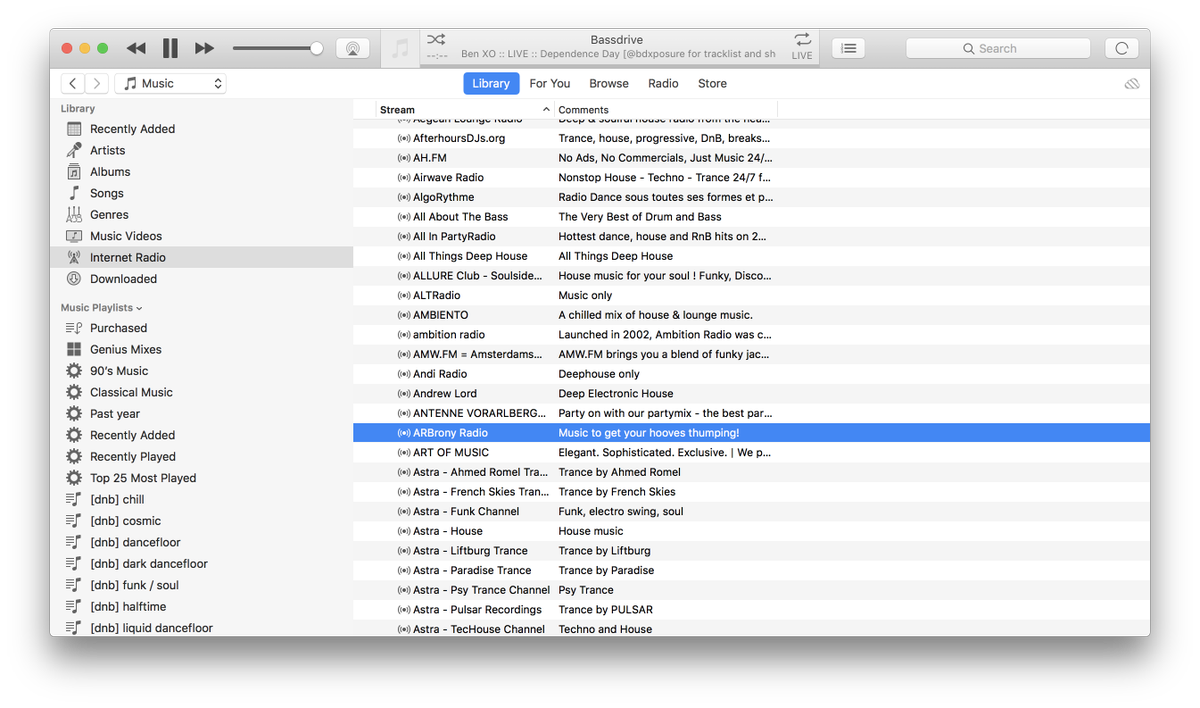Select the highlighted ARBrony Radio row
The image size is (1200, 708).
[x=751, y=433]
